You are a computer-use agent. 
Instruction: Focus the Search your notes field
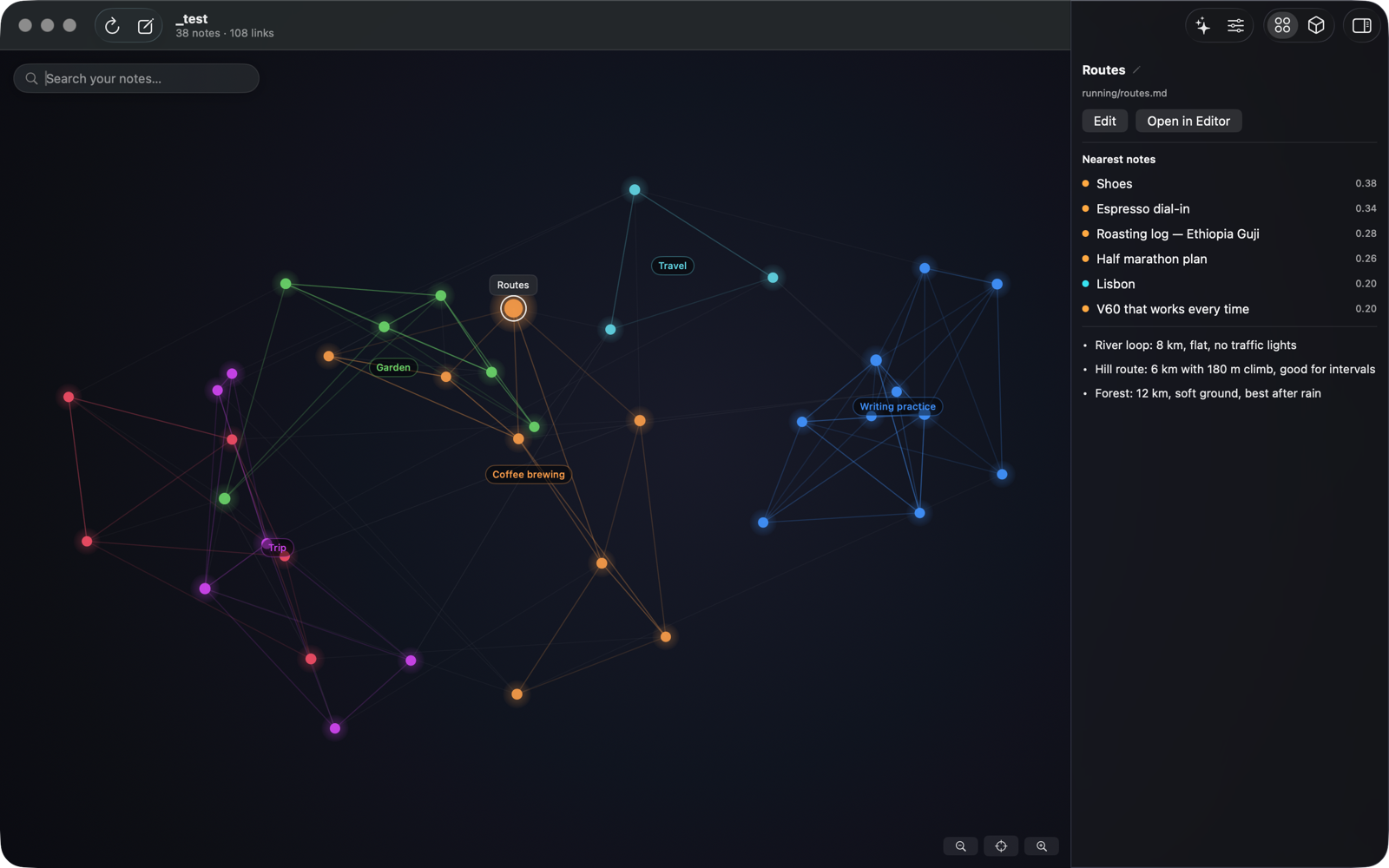(x=136, y=78)
